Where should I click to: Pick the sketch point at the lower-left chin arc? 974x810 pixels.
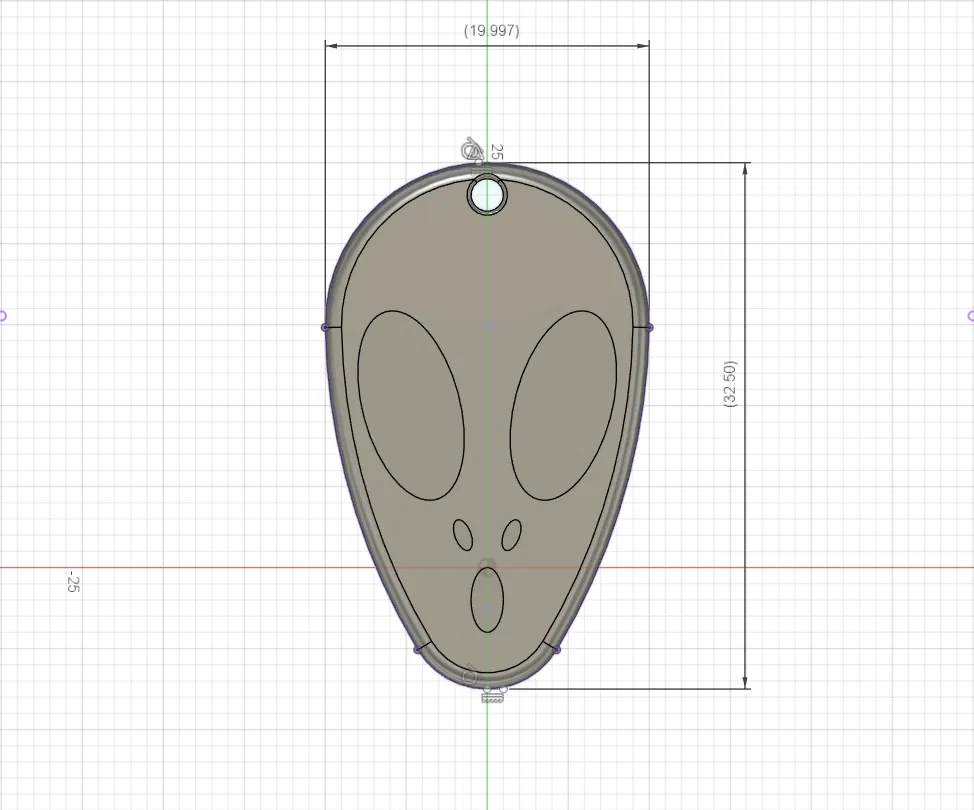tap(417, 650)
